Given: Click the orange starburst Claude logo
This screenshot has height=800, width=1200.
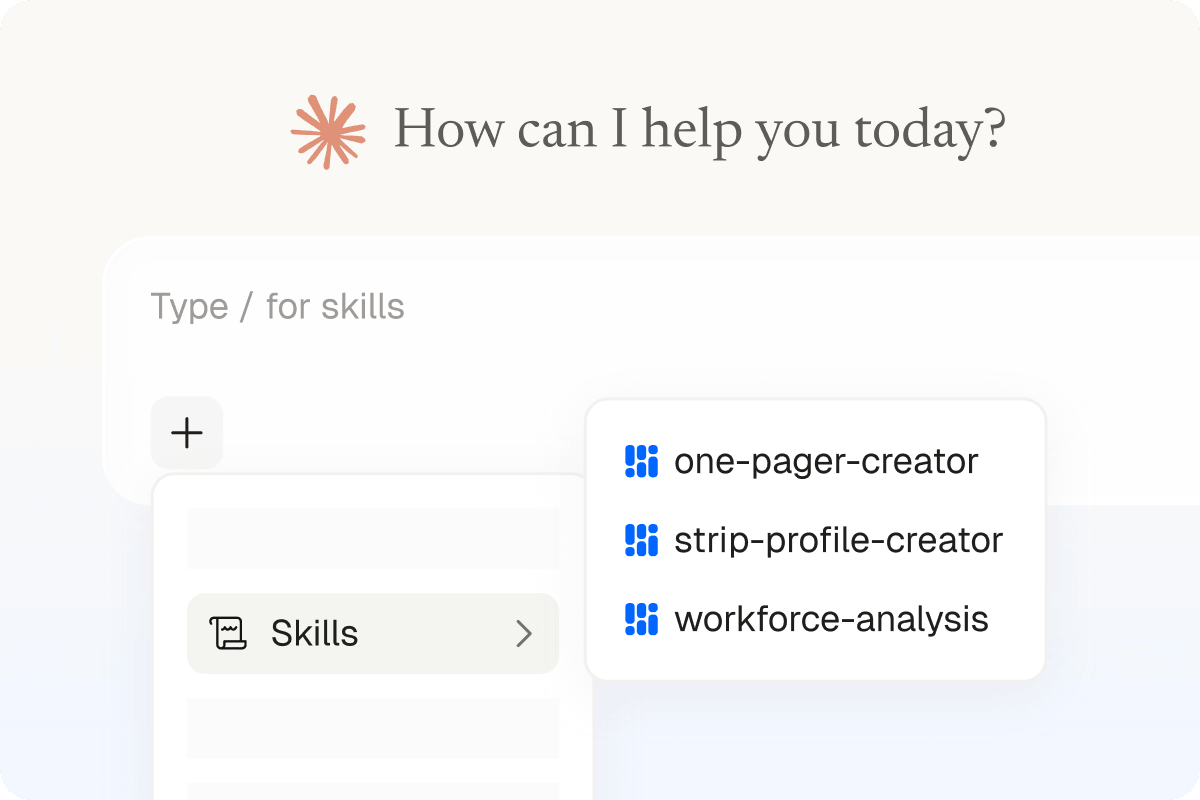Looking at the screenshot, I should click(328, 131).
